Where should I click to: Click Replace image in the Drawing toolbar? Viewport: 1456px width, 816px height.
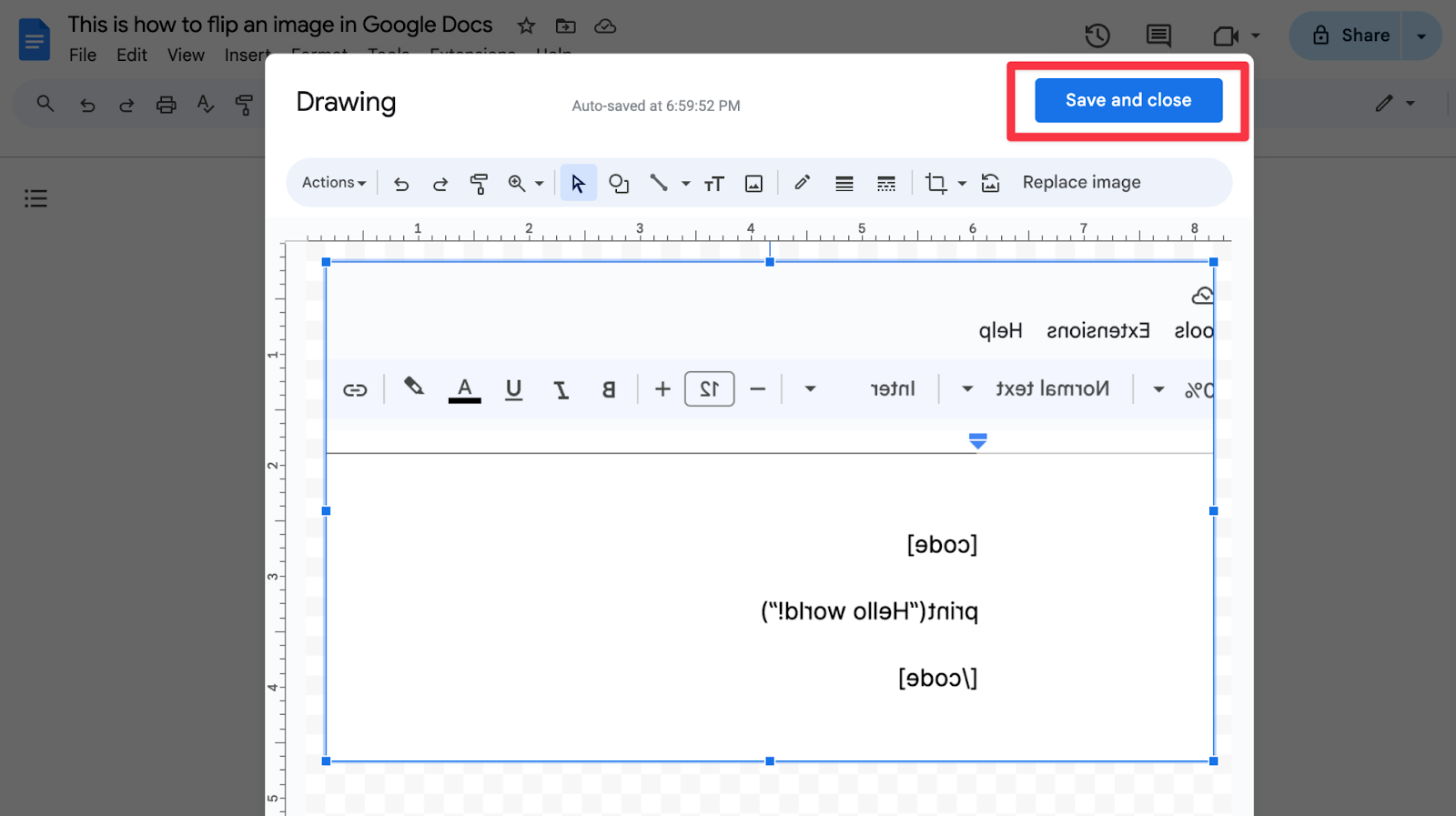(x=1081, y=182)
